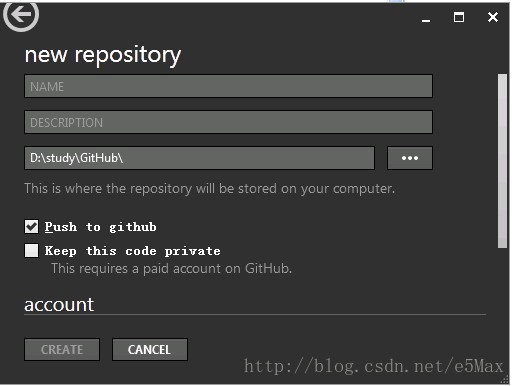Enable Keep this code private checkbox
This screenshot has height=386, width=515.
pos(31,251)
